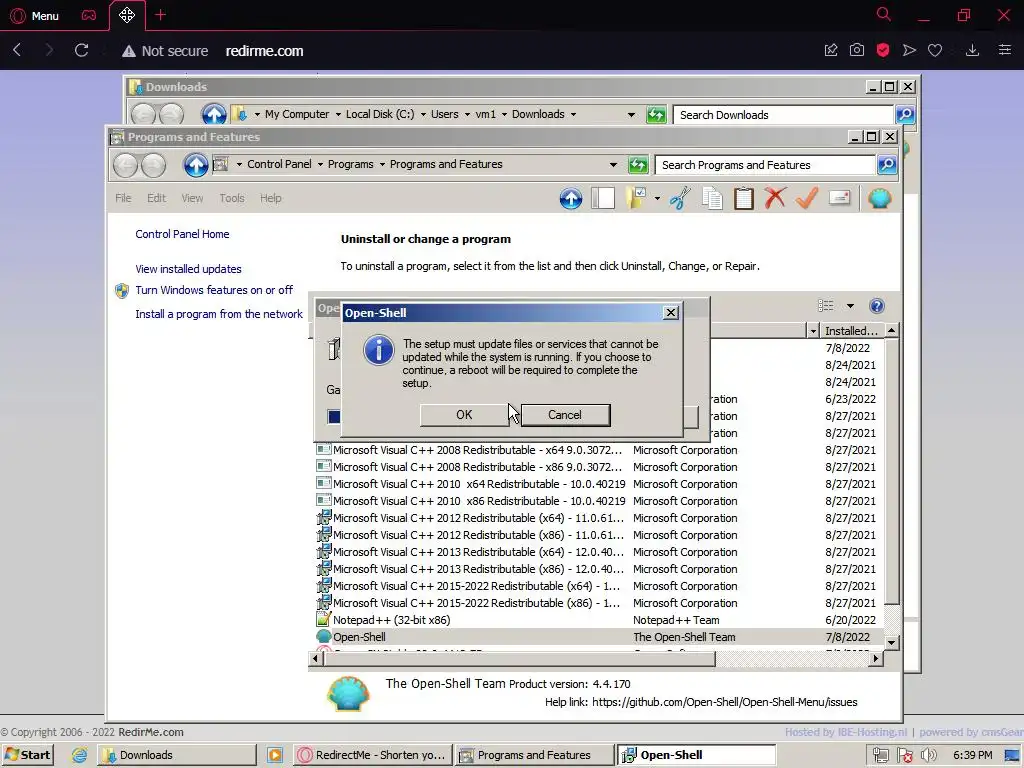Click horizontal scroll left arrow of program list

pos(315,659)
